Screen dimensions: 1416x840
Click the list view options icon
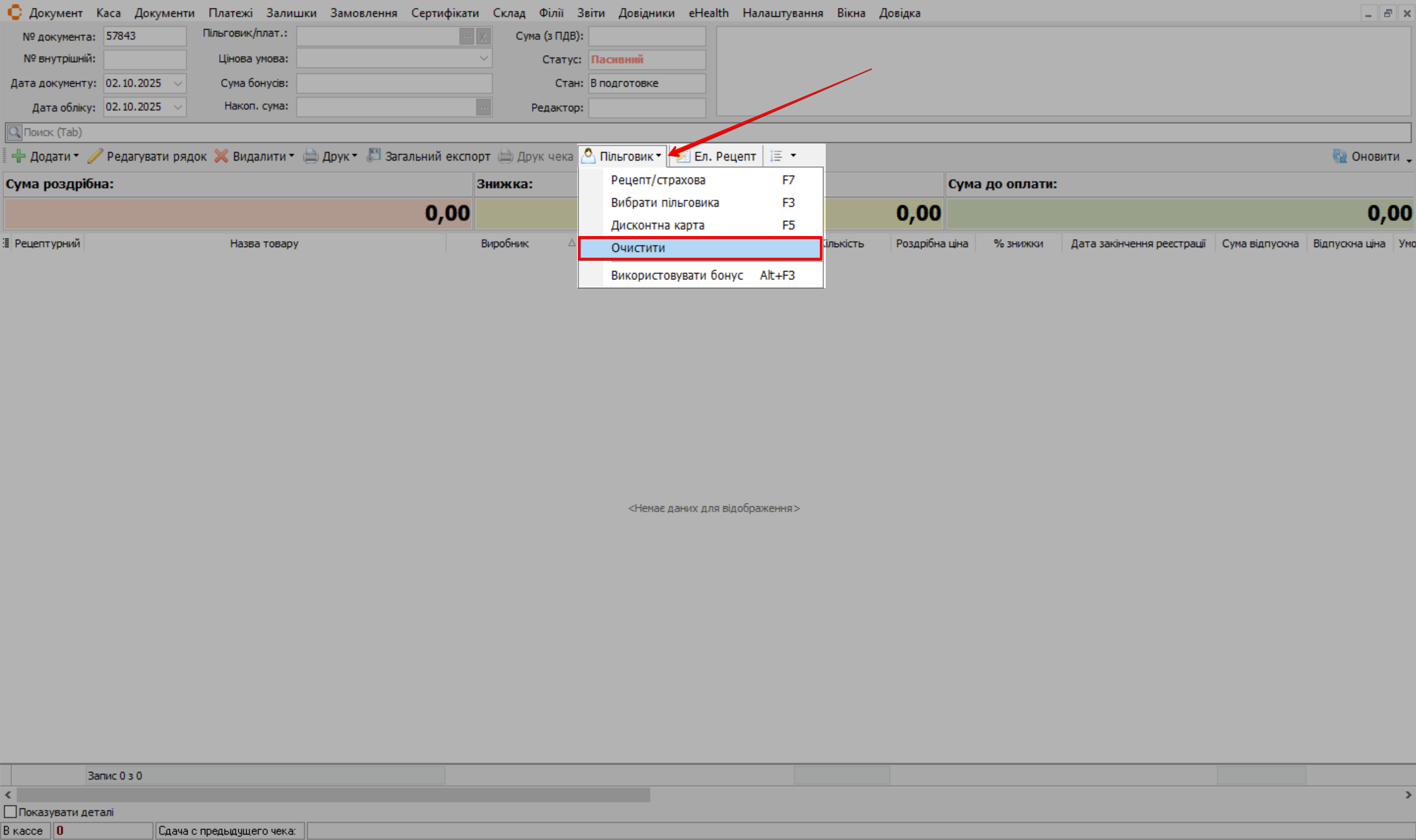(777, 156)
